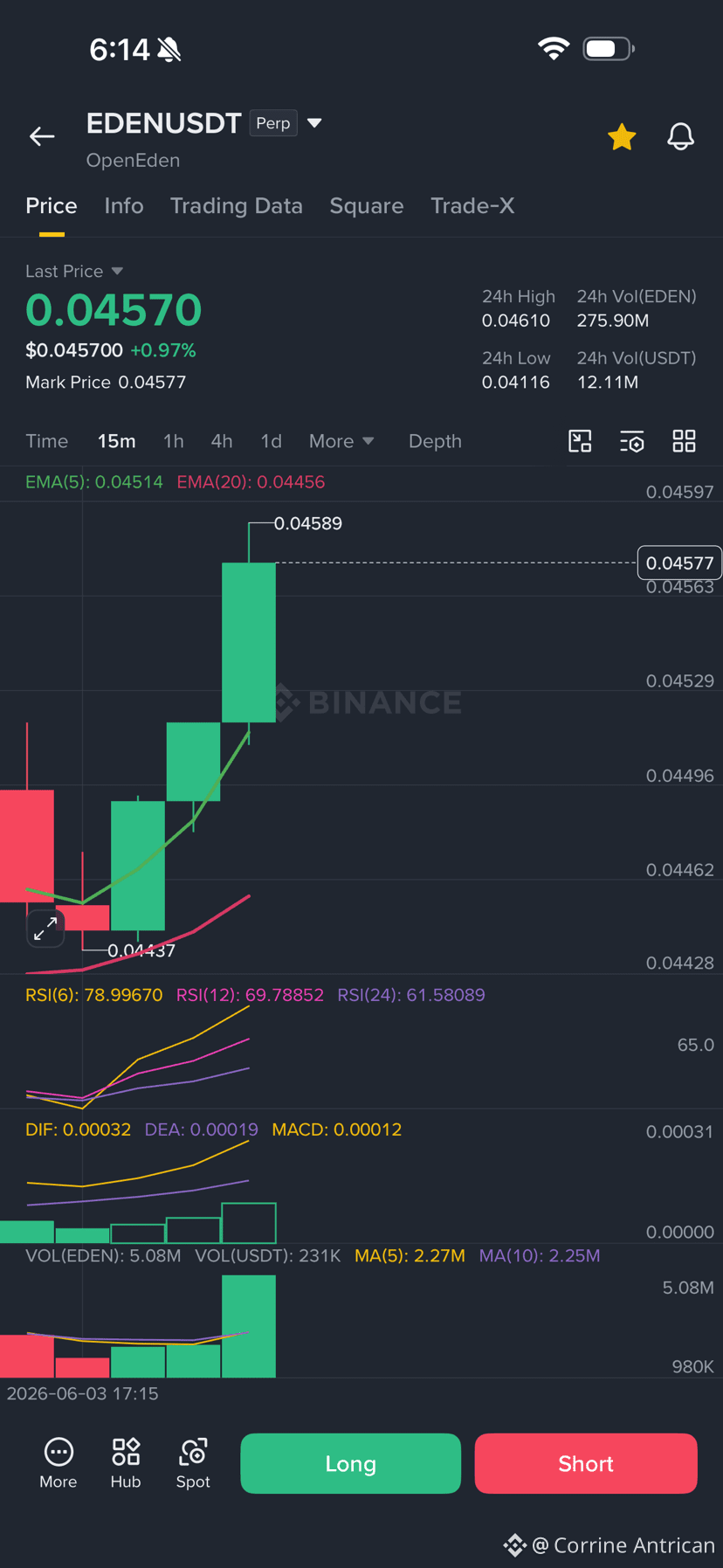Screen dimensions: 723x1568
Task: Tap the muted notifications bell in status bar
Action: [x=169, y=50]
